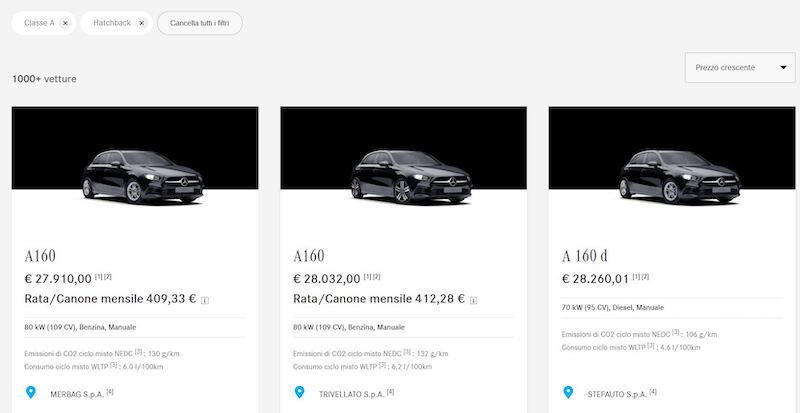
Task: Click the location pin next to TRIVELLATO S.p.A.
Action: coord(299,392)
